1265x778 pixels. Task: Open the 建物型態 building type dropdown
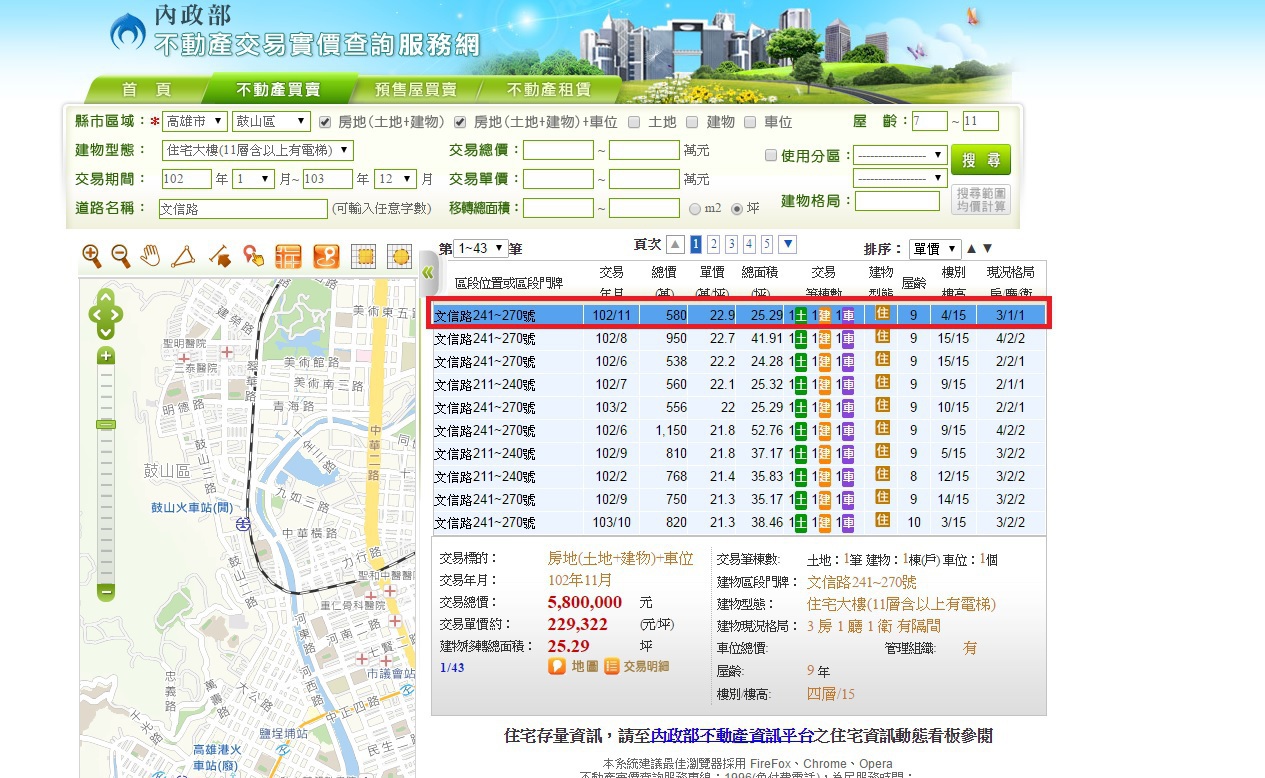pos(257,150)
